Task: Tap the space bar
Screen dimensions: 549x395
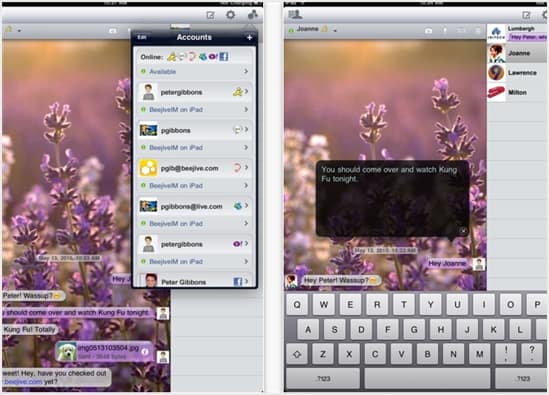Action: pos(427,379)
